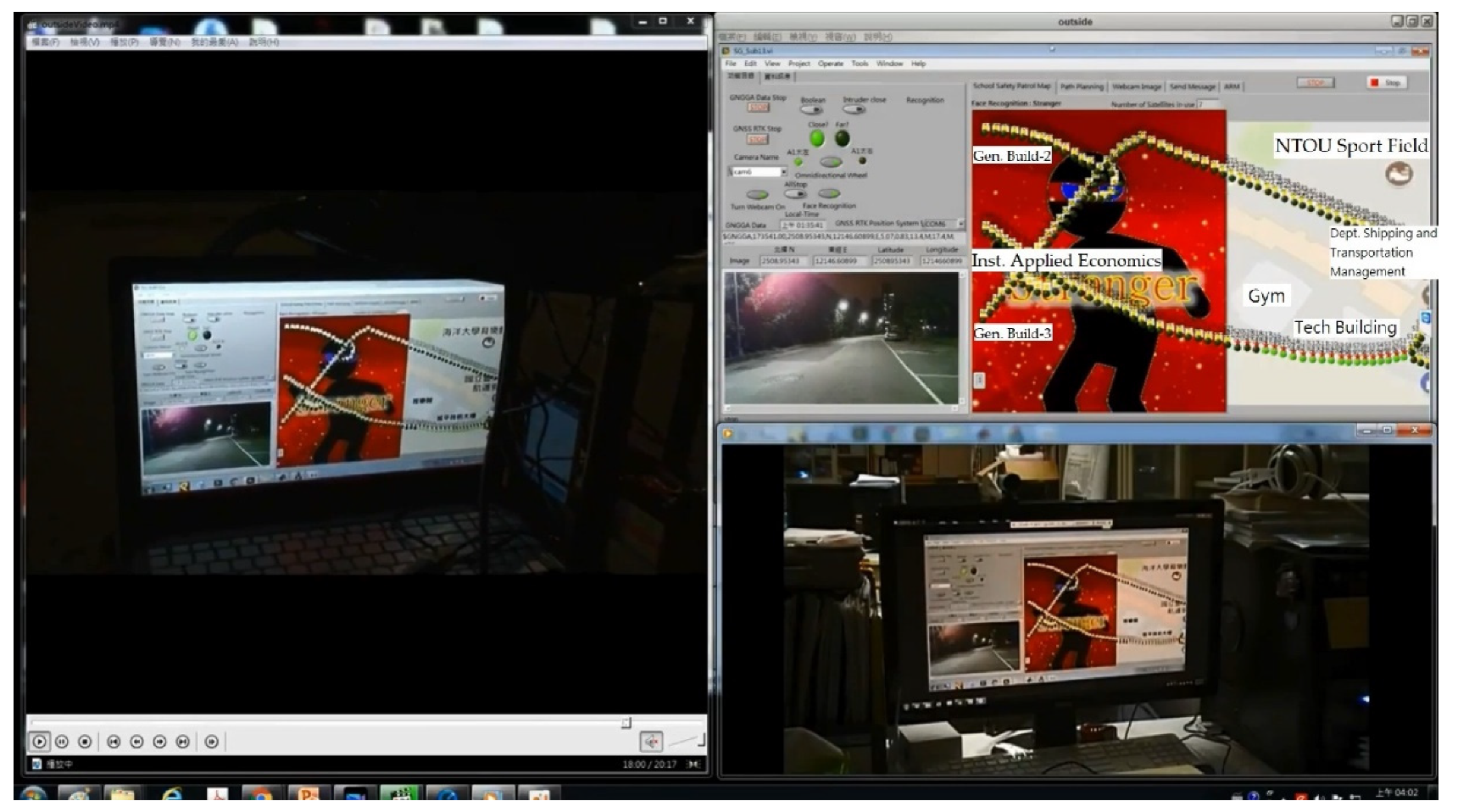
Task: Click the GNGGA Data Stop button
Action: click(758, 108)
